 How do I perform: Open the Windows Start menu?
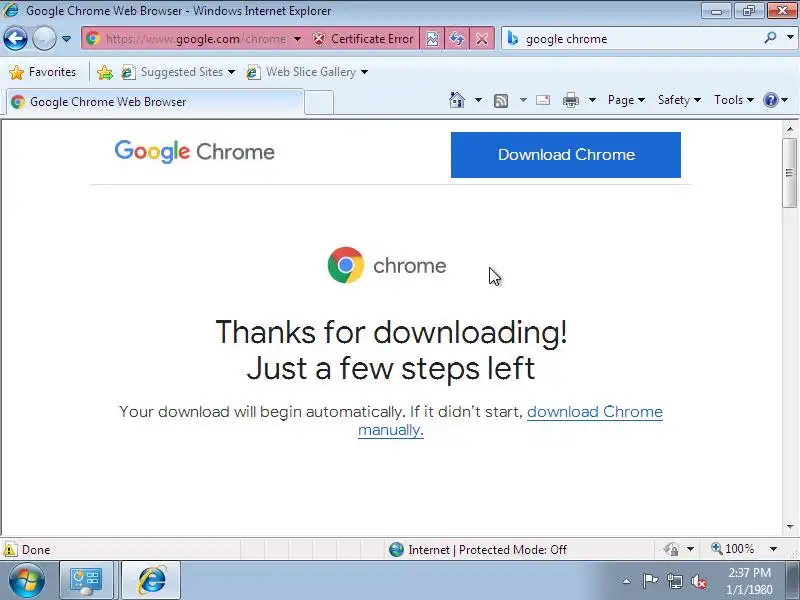pyautogui.click(x=27, y=580)
